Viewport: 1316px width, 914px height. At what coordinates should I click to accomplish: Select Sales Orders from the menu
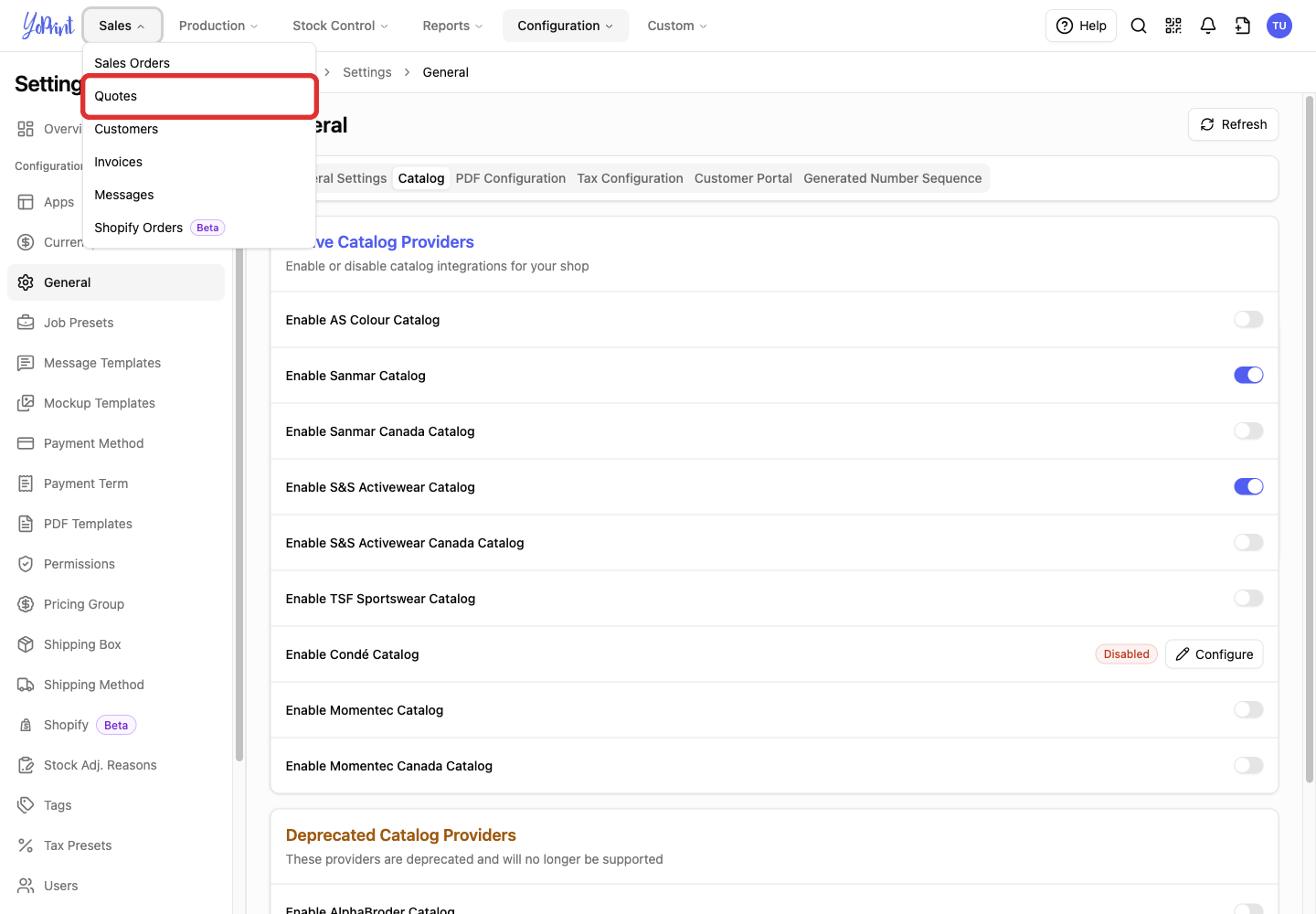pyautogui.click(x=200, y=63)
